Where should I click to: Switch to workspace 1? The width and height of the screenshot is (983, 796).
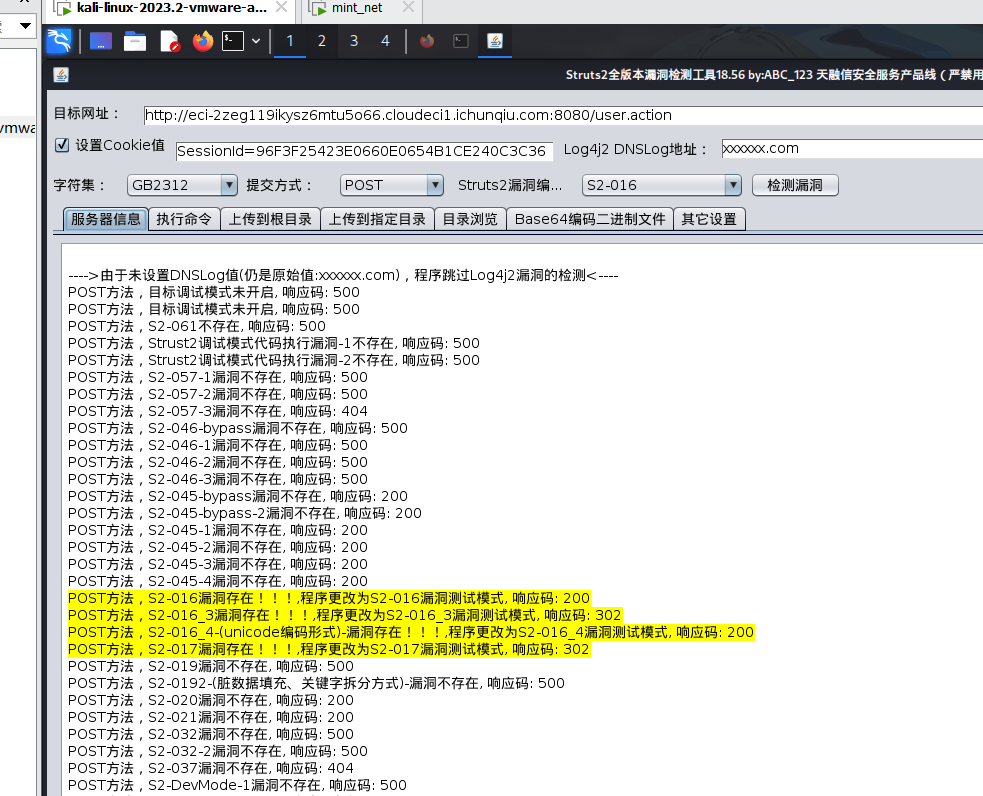coord(290,41)
